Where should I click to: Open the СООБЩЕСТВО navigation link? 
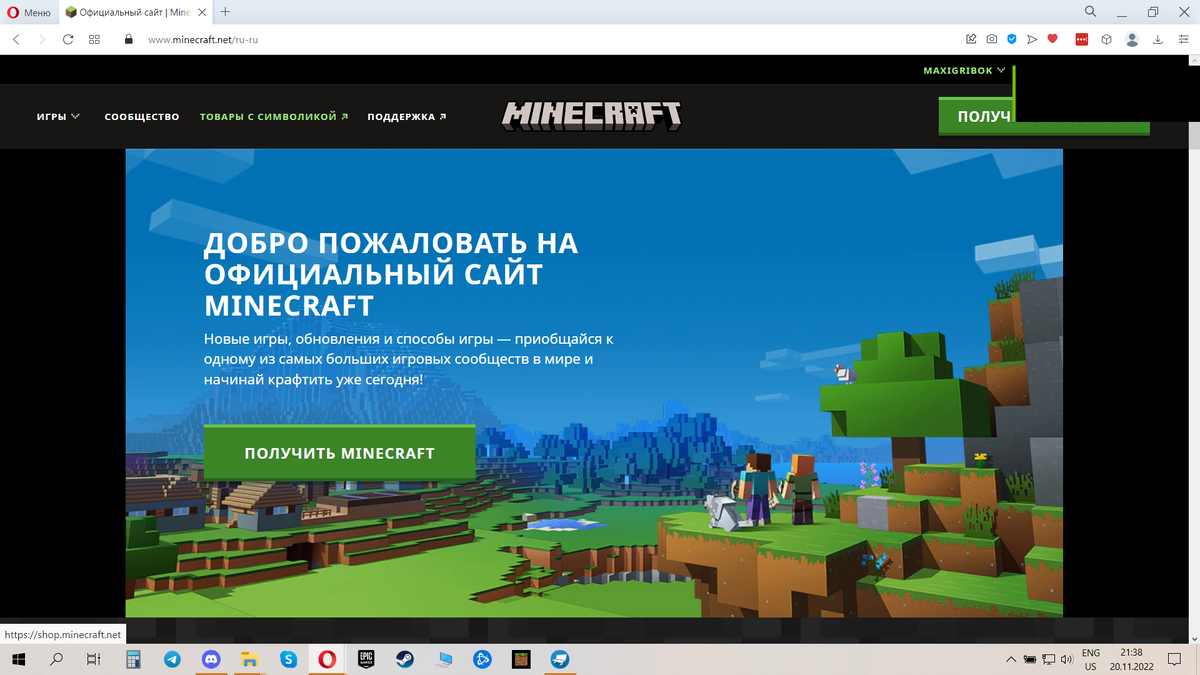[142, 117]
